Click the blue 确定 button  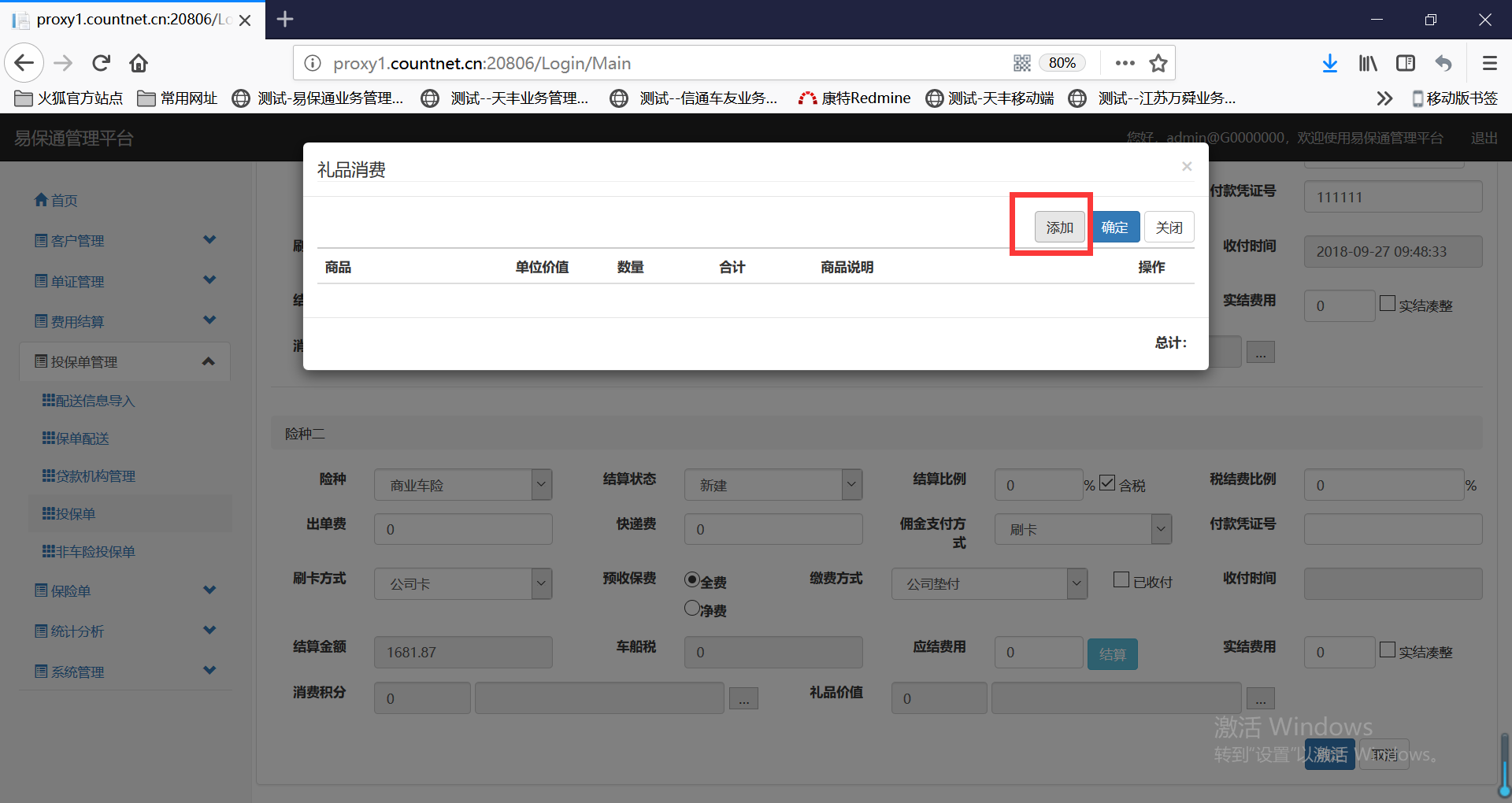(x=1115, y=228)
